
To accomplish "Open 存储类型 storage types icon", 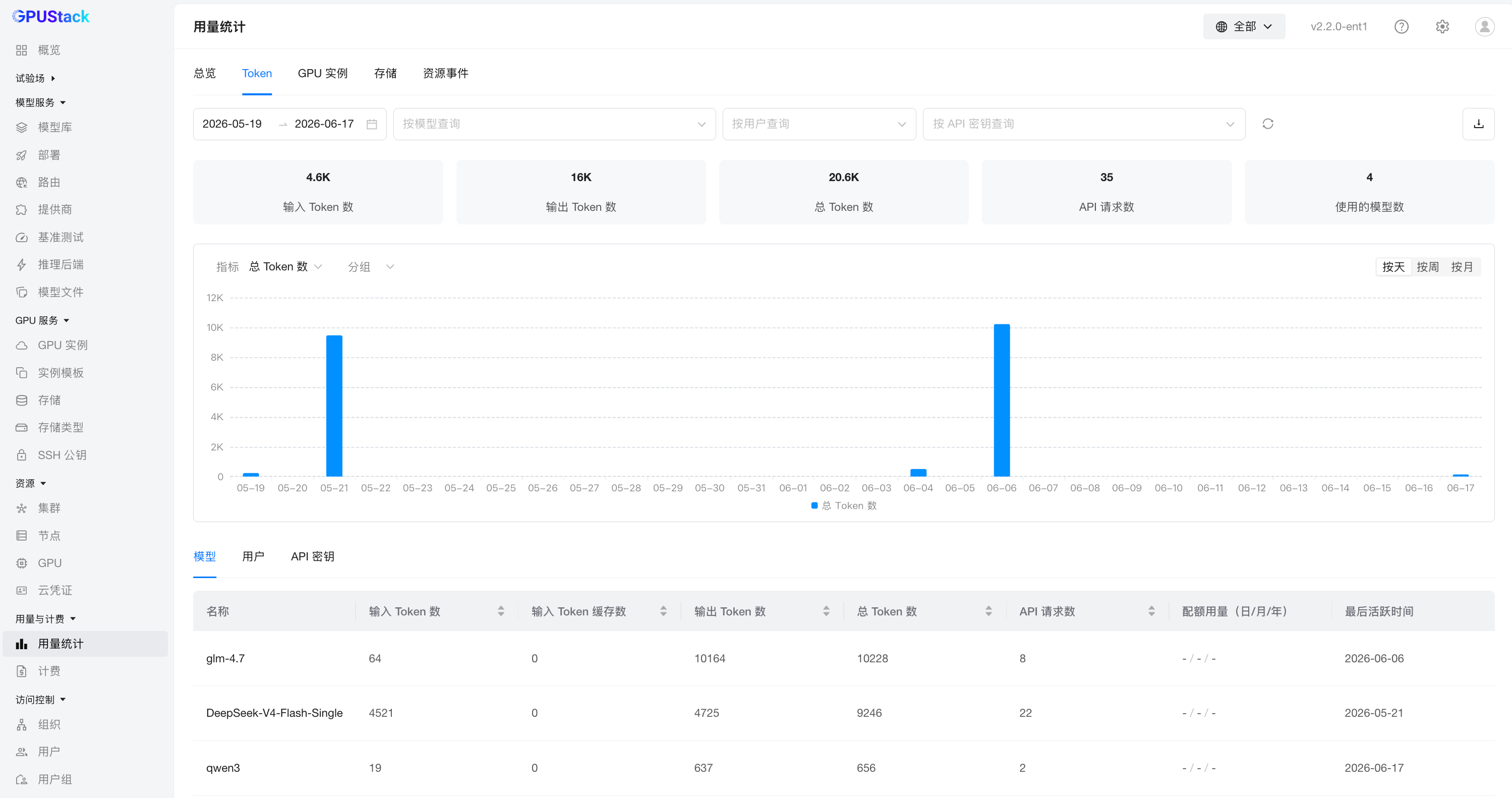I will [x=22, y=427].
